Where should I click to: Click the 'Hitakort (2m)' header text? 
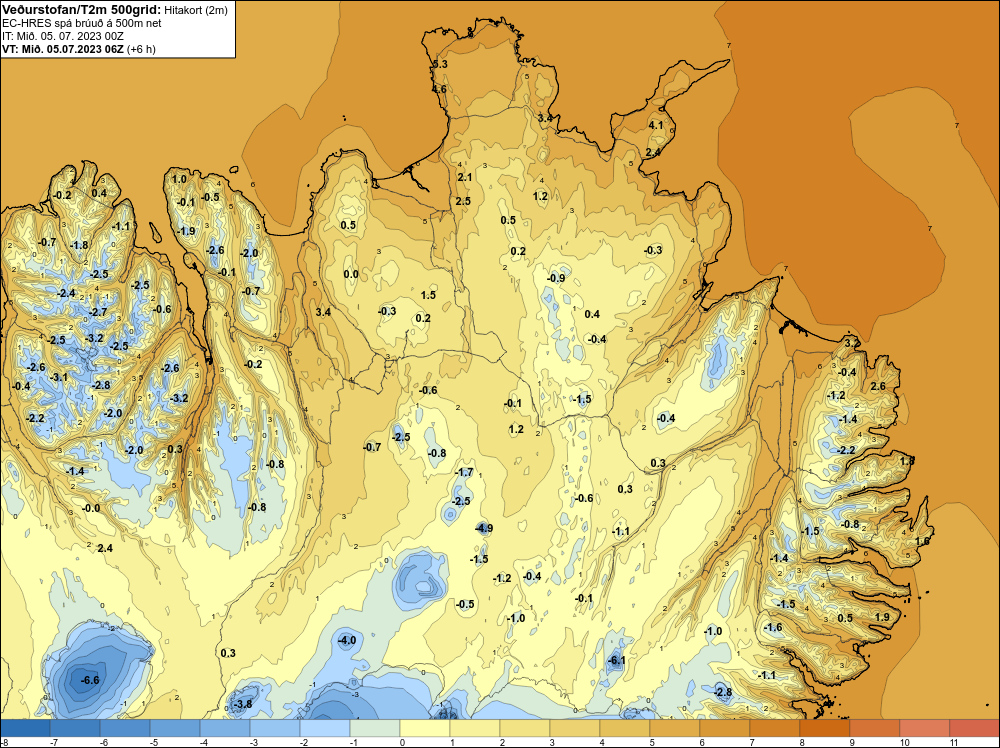pyautogui.click(x=195, y=10)
